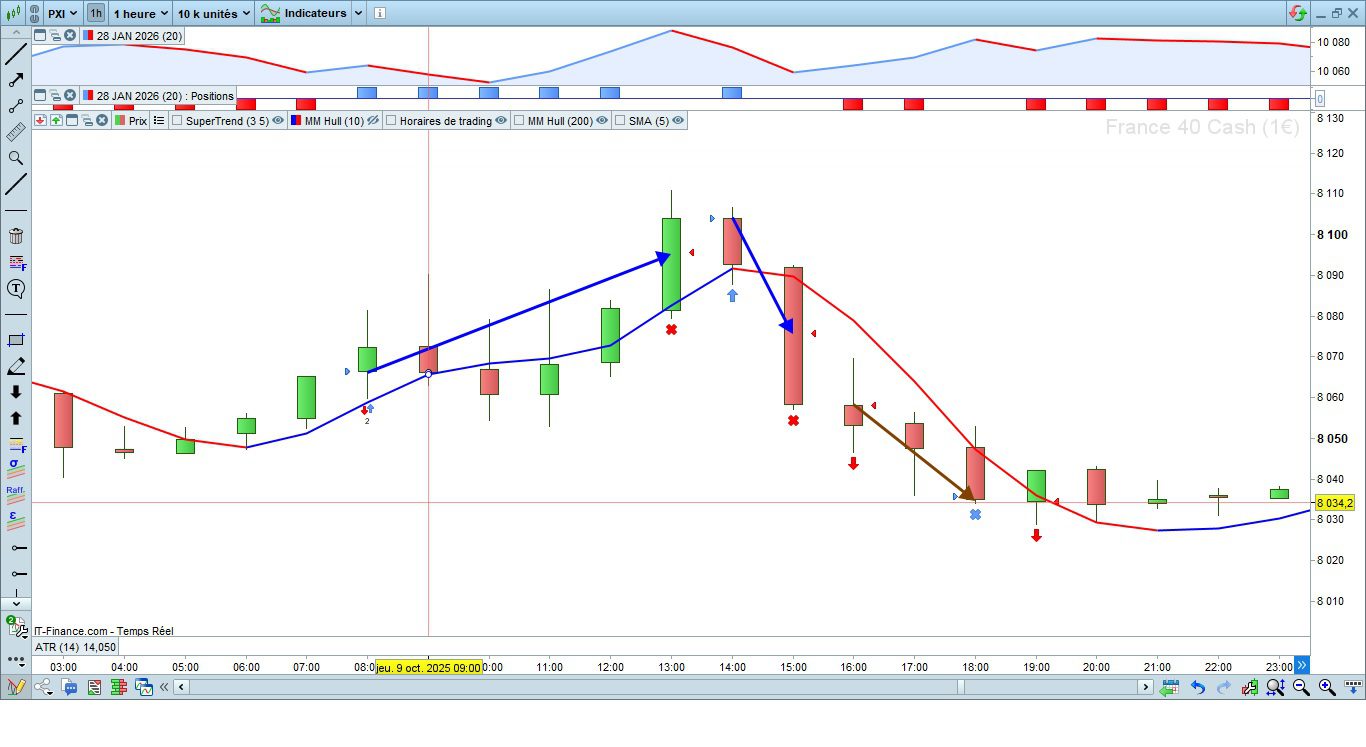The image size is (1366, 747).
Task: Toggle the SuperTrend (3 5) checkbox
Action: [177, 121]
